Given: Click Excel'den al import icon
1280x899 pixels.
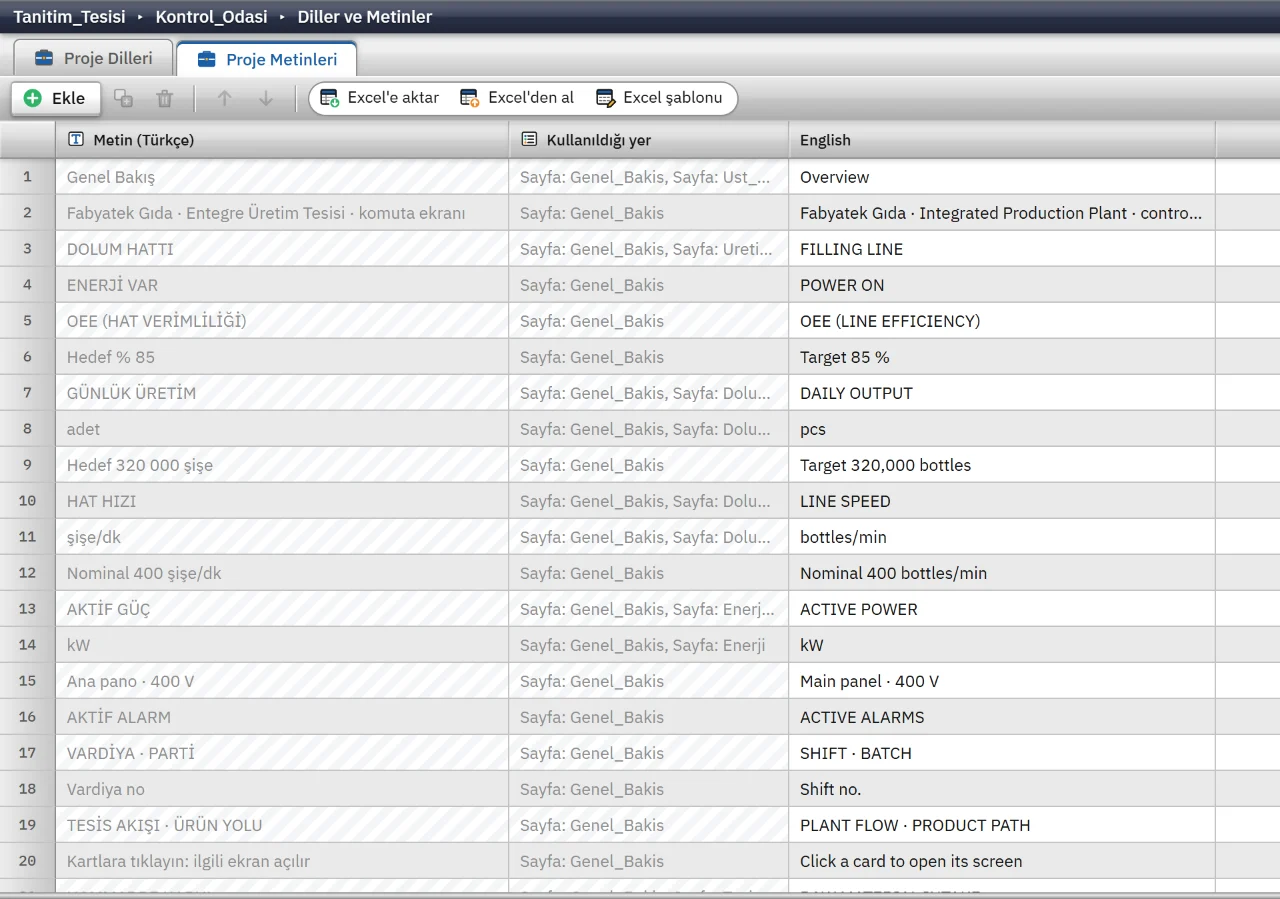Looking at the screenshot, I should point(470,98).
